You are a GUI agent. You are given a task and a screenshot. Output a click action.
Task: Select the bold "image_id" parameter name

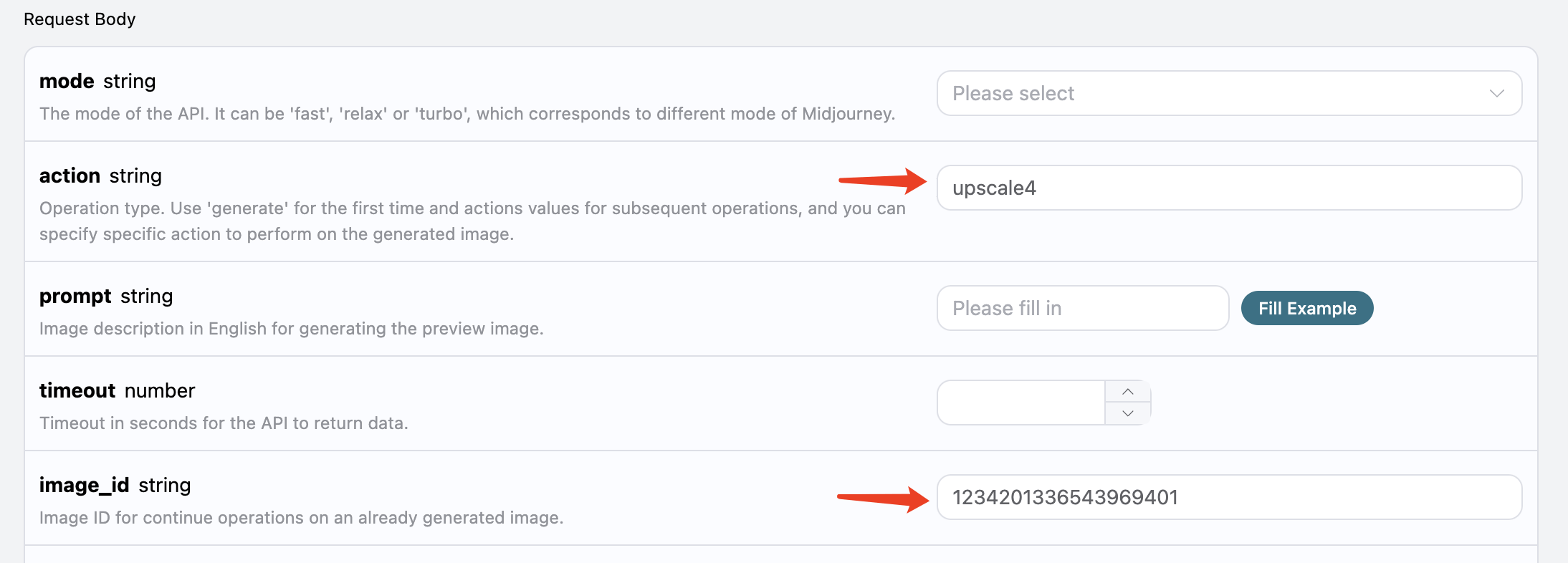point(85,486)
